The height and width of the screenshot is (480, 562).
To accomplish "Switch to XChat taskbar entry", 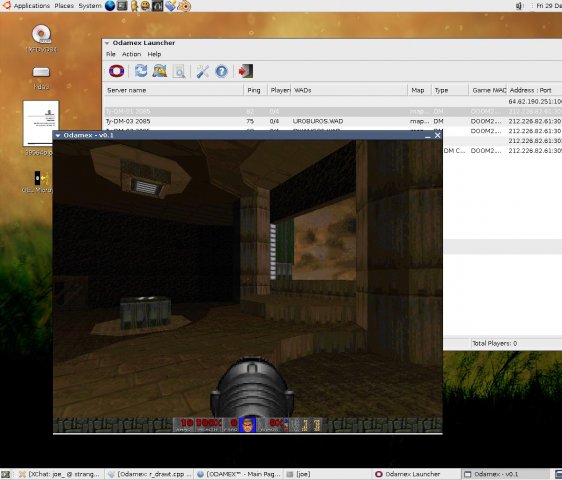I will [x=59, y=474].
